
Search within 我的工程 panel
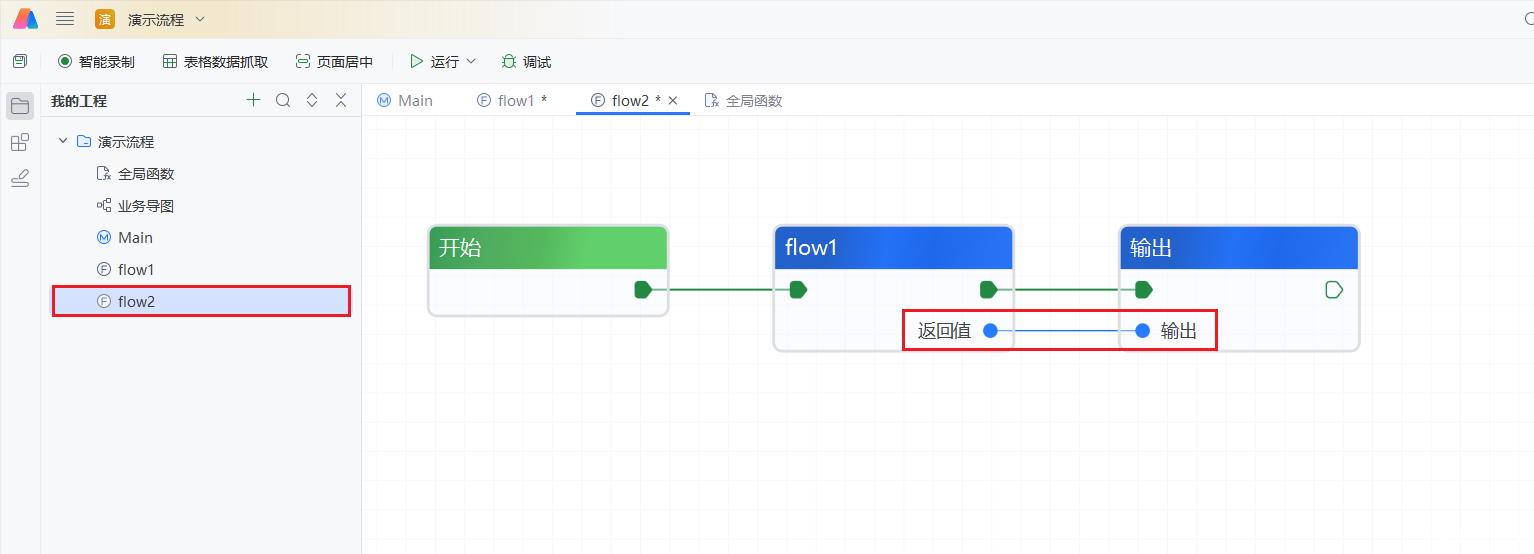pos(283,100)
